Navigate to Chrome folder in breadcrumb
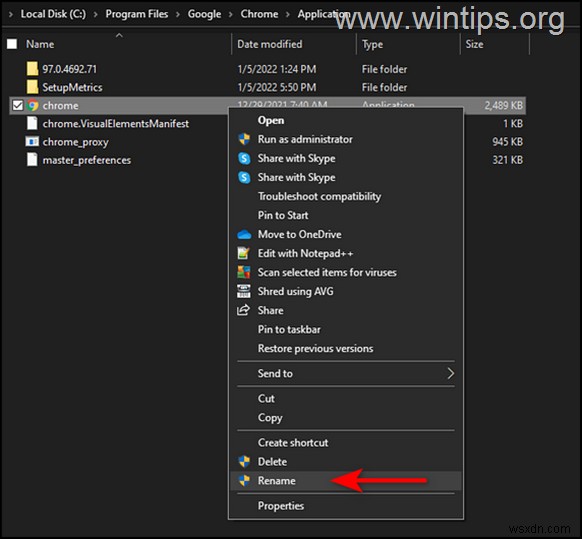The height and width of the screenshot is (539, 582). 259,14
